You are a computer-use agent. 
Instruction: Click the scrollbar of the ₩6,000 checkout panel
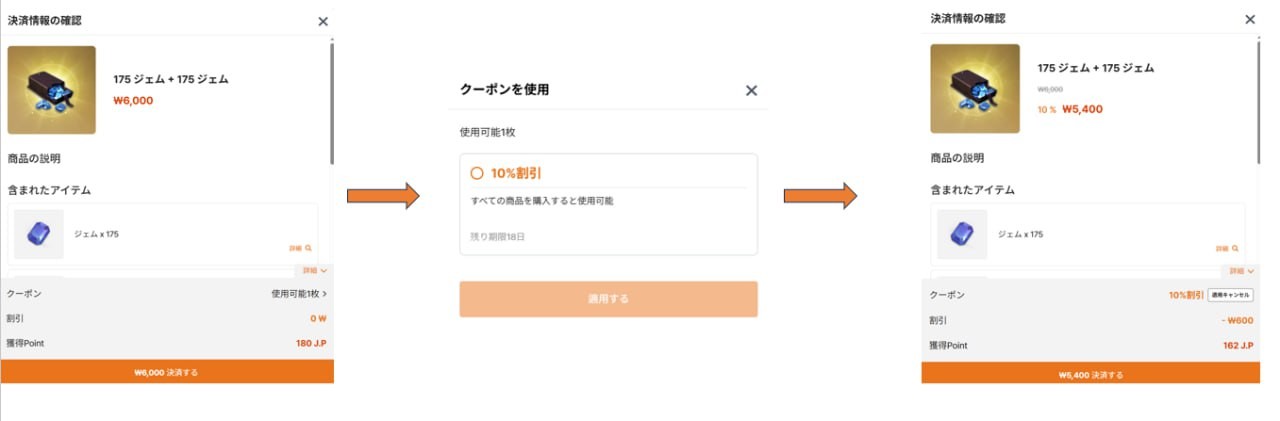coord(332,100)
